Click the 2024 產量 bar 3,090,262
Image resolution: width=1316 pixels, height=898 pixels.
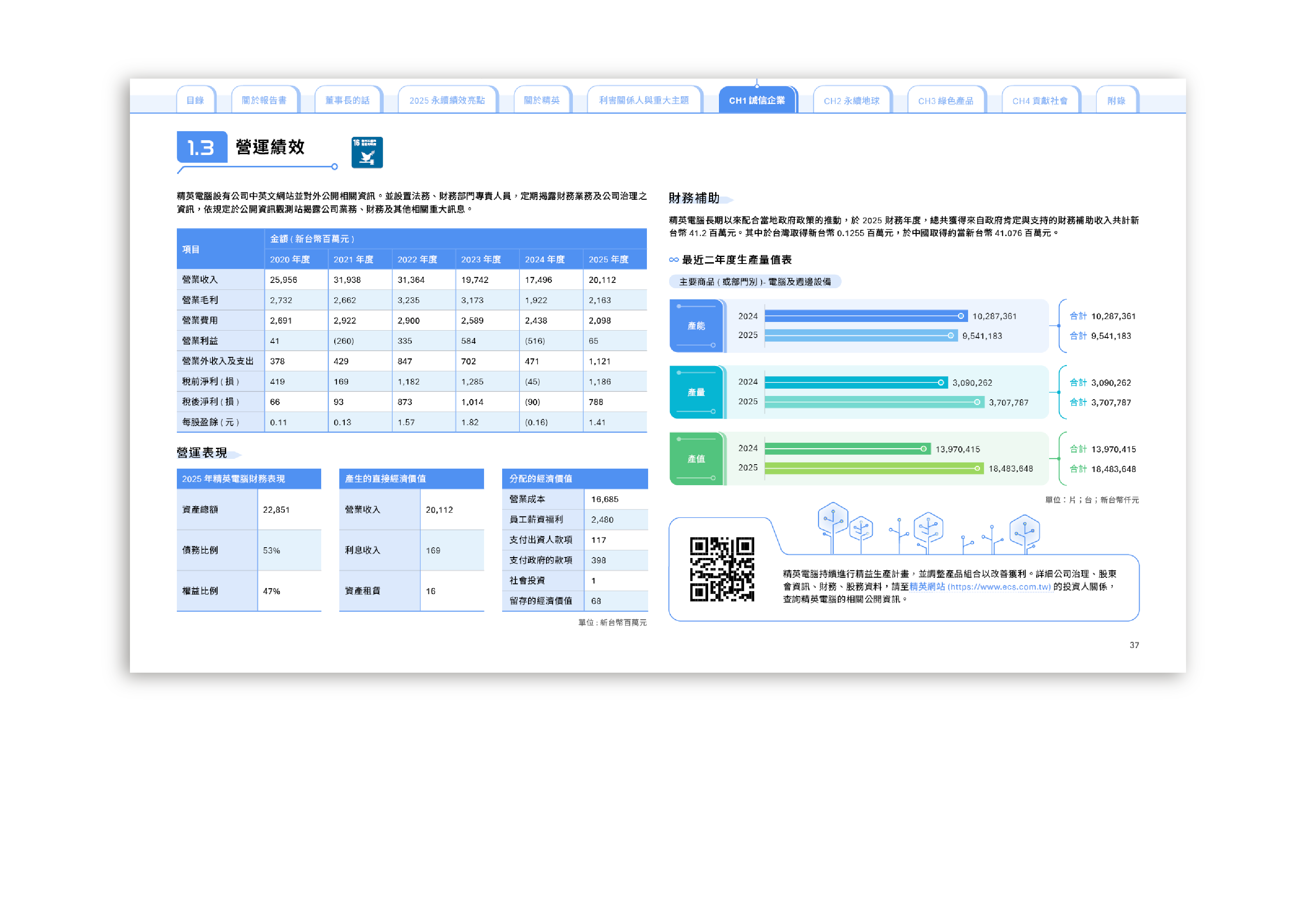(856, 383)
